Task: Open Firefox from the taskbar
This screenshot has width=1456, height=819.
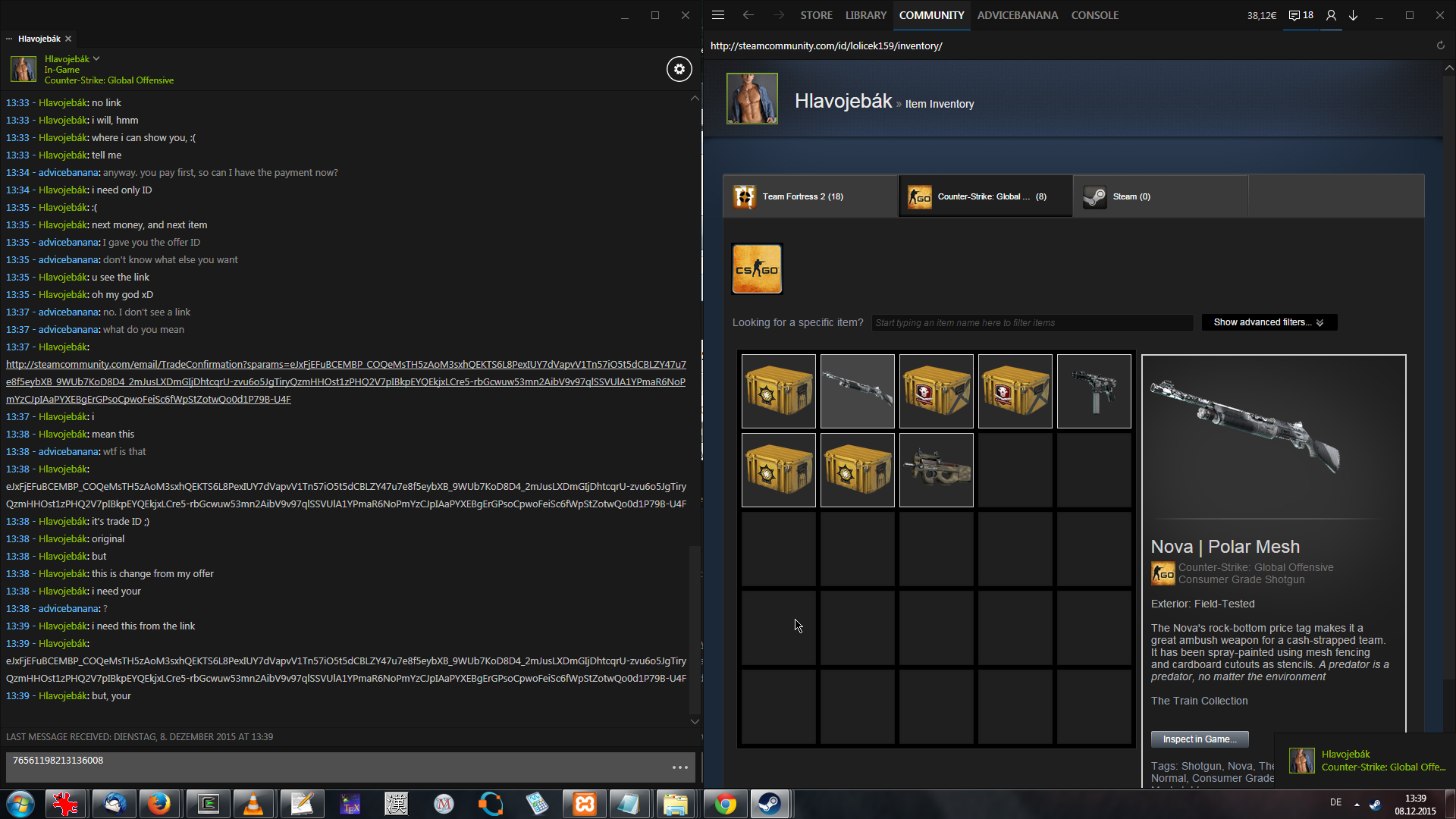Action: (x=159, y=804)
